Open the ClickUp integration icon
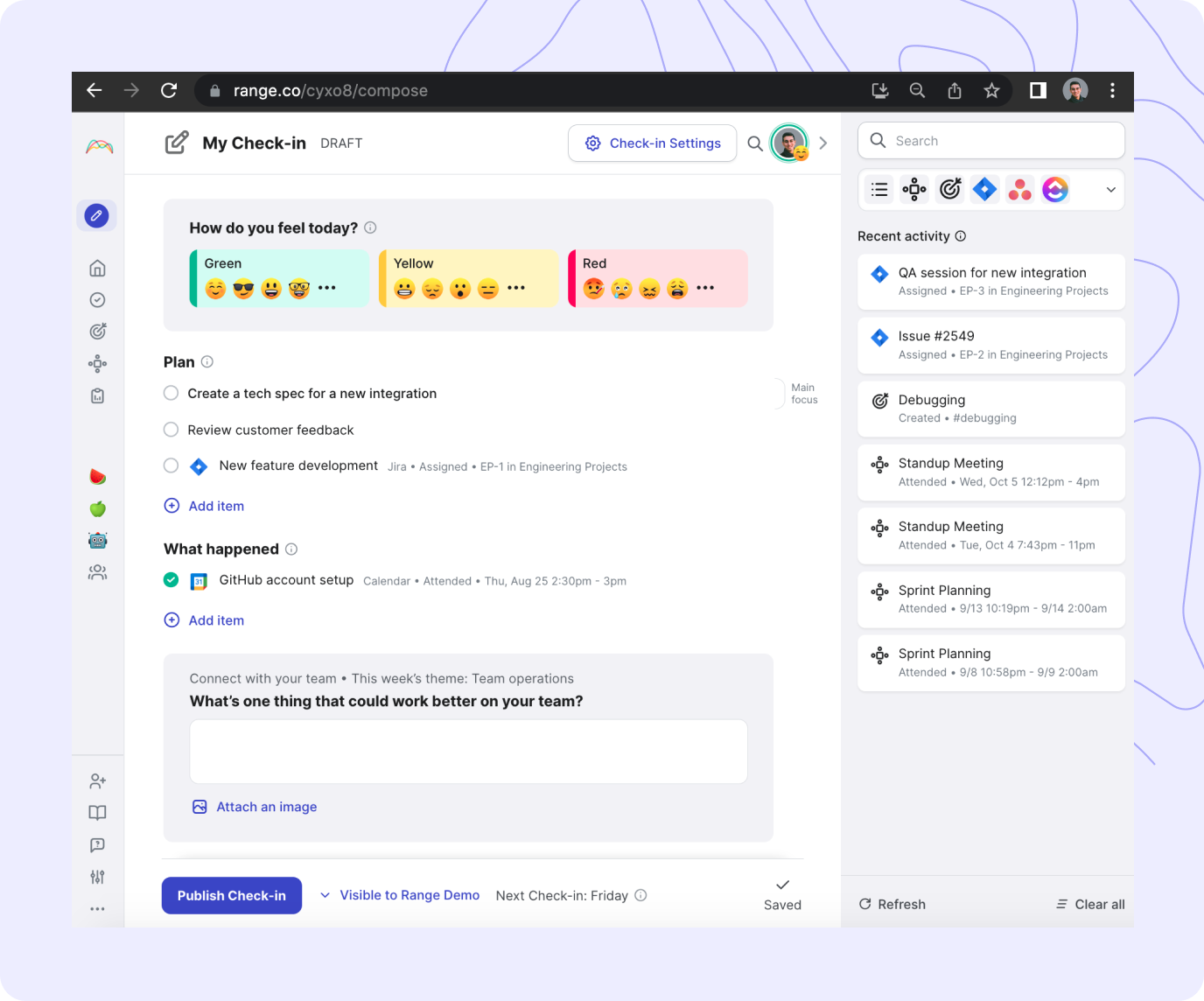Viewport: 1204px width, 1001px height. [1055, 189]
